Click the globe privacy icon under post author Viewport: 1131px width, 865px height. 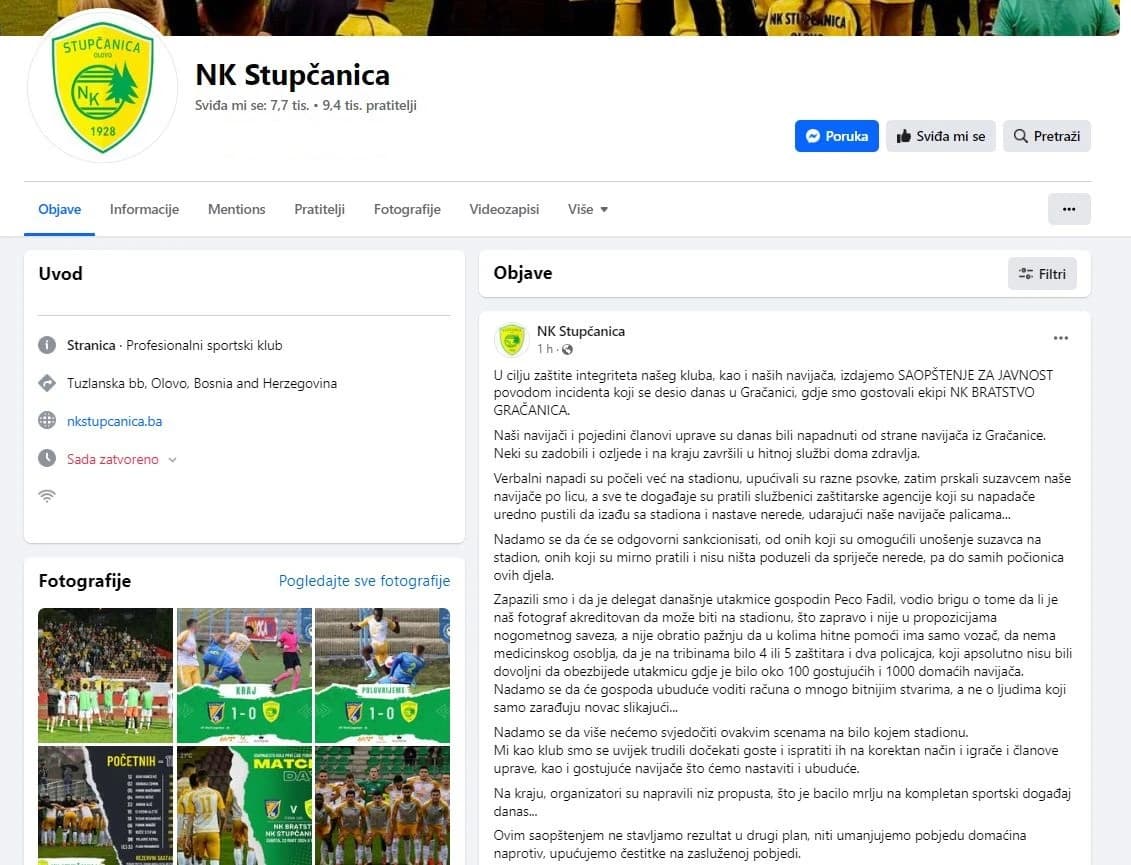(567, 350)
